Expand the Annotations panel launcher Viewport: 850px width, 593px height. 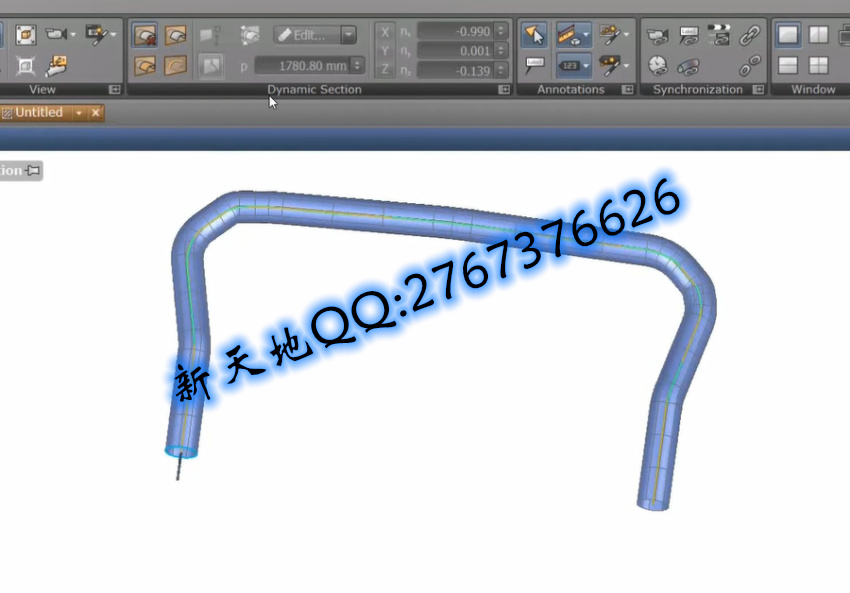(x=627, y=90)
